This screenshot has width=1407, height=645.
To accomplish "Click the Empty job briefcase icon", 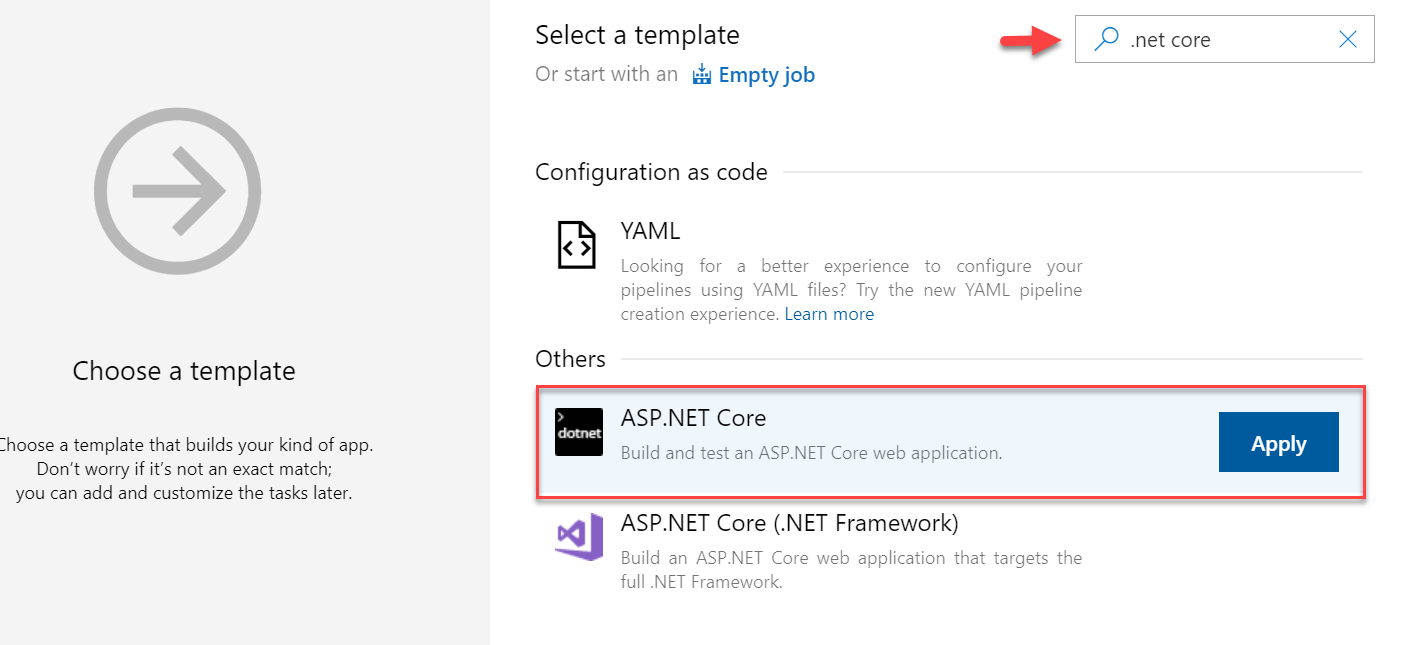I will [x=701, y=73].
